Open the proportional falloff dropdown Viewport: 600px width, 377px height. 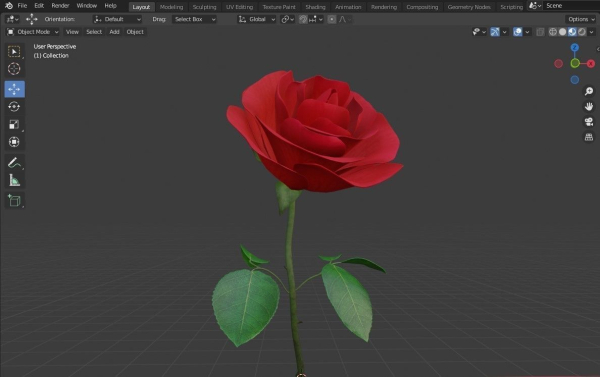pyautogui.click(x=345, y=19)
